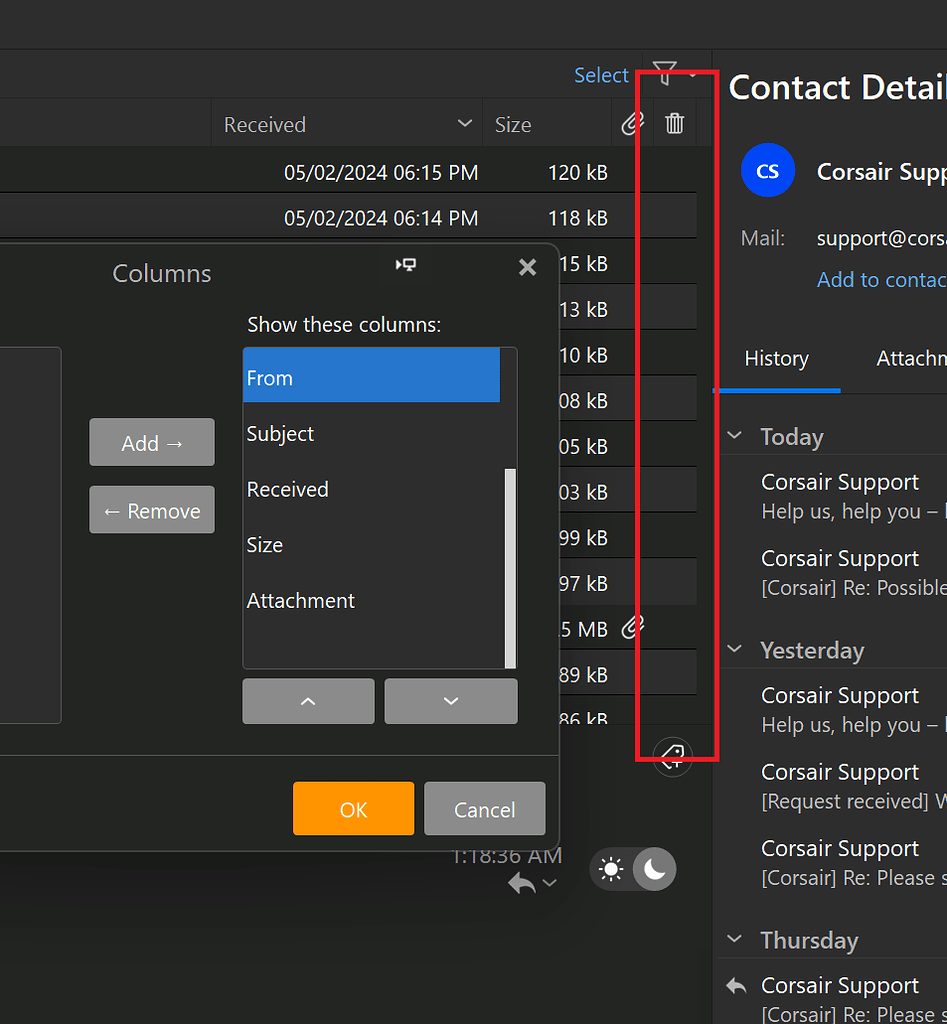This screenshot has height=1024, width=947.
Task: Collapse the Thursday history group
Action: tap(735, 940)
